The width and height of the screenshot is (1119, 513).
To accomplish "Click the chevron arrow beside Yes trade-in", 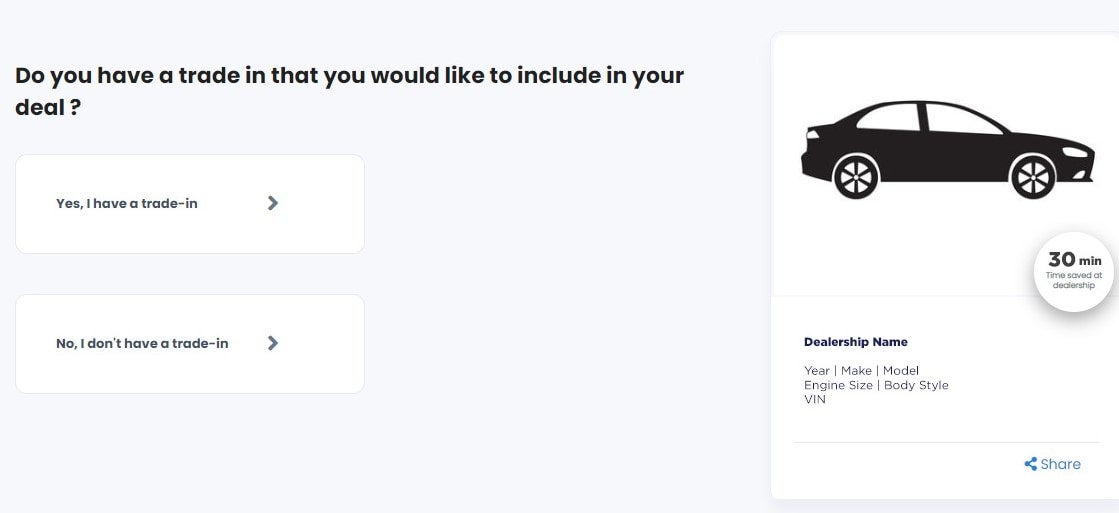I will coord(273,203).
